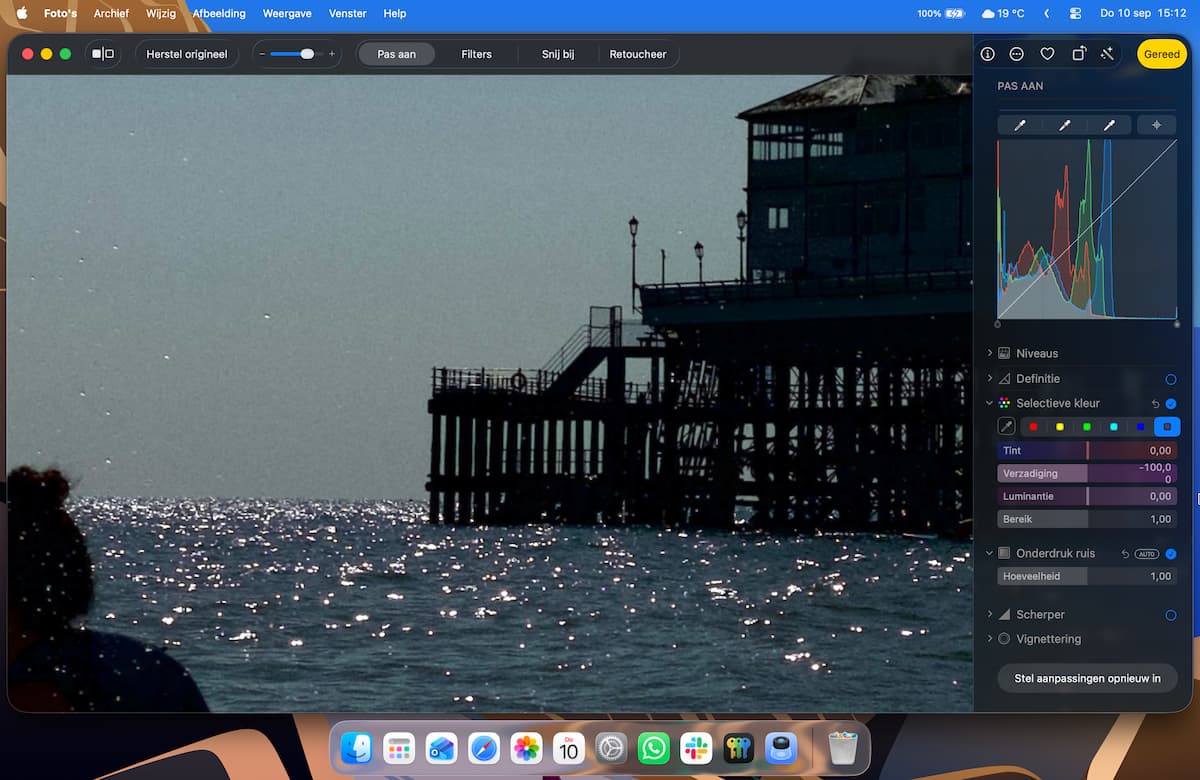Mark the photo as favorite
Viewport: 1200px width, 780px height.
(1047, 54)
